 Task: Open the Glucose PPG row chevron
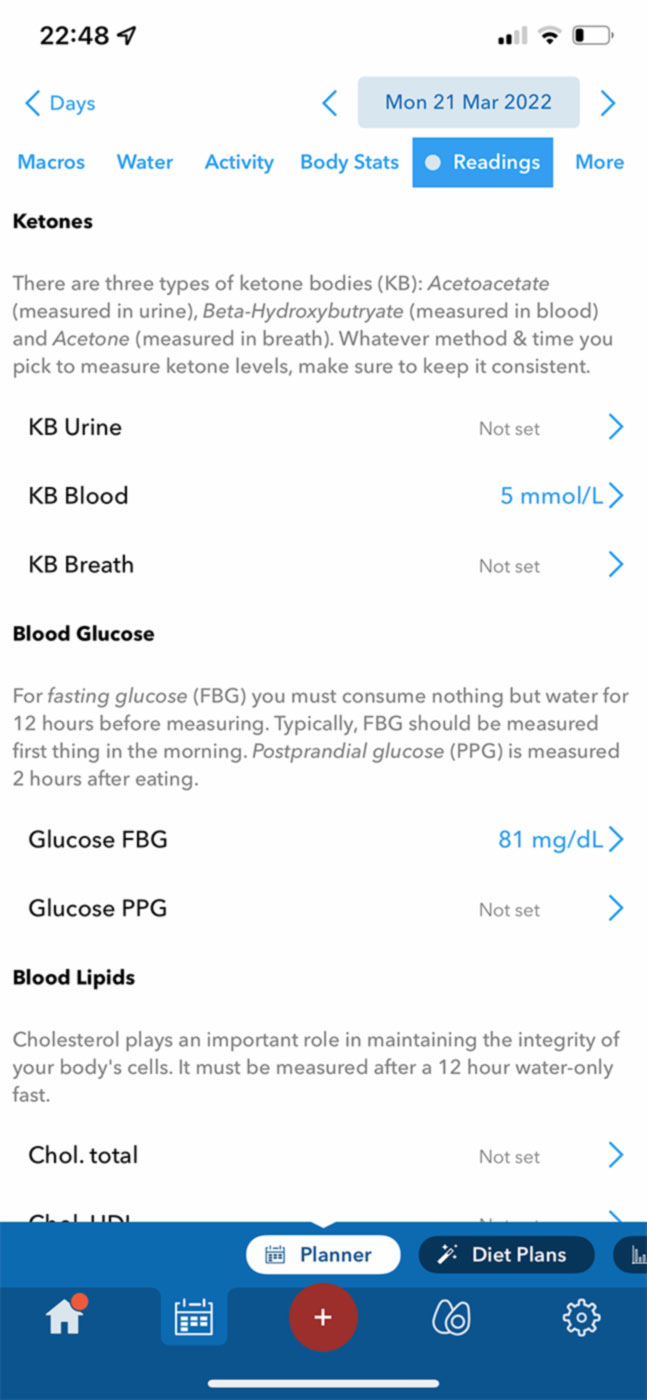(615, 909)
